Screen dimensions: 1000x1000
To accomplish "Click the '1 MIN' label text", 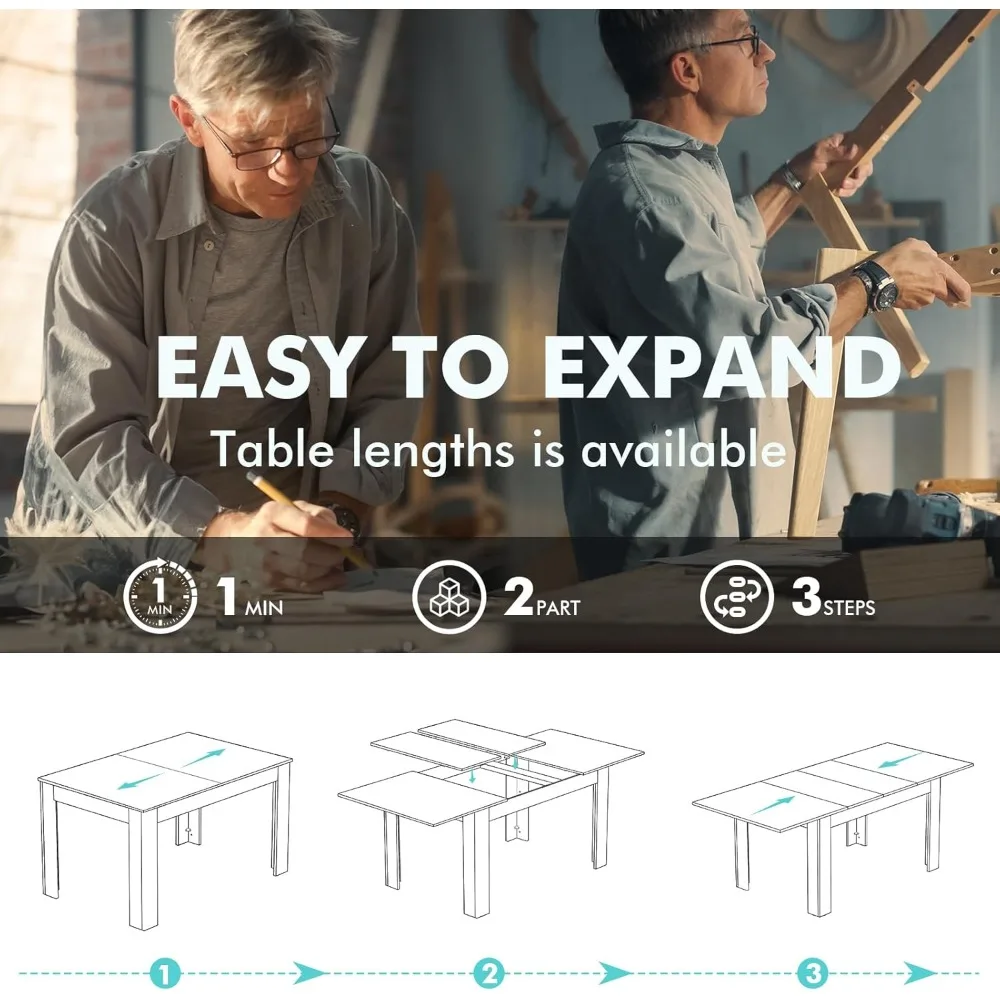I will coord(250,597).
